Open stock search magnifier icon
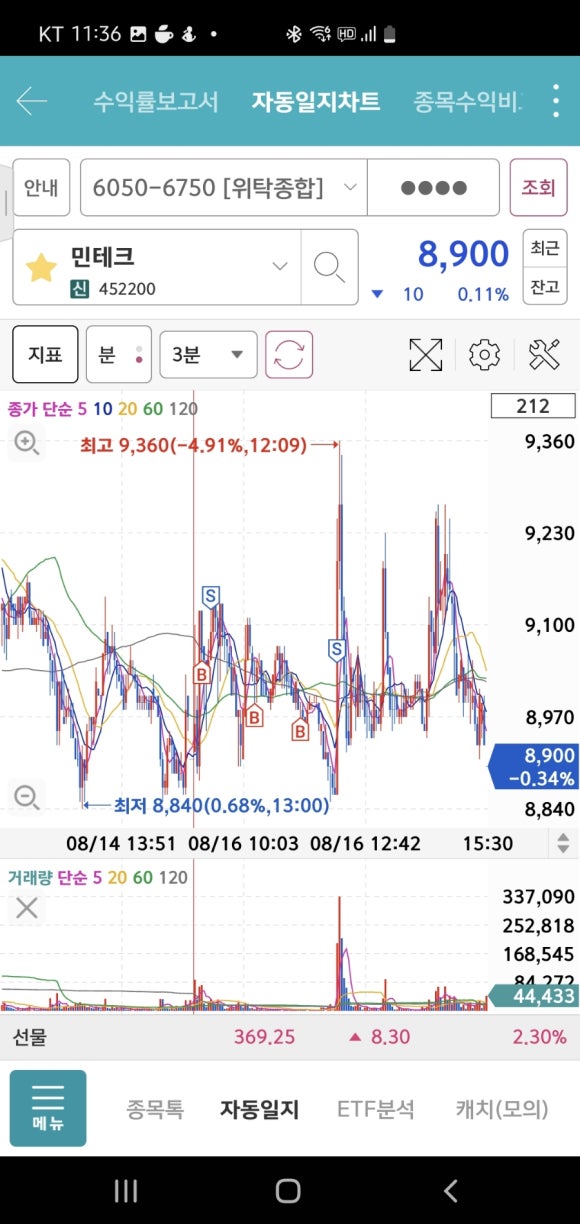Screen dimensions: 580x1224 click(329, 266)
